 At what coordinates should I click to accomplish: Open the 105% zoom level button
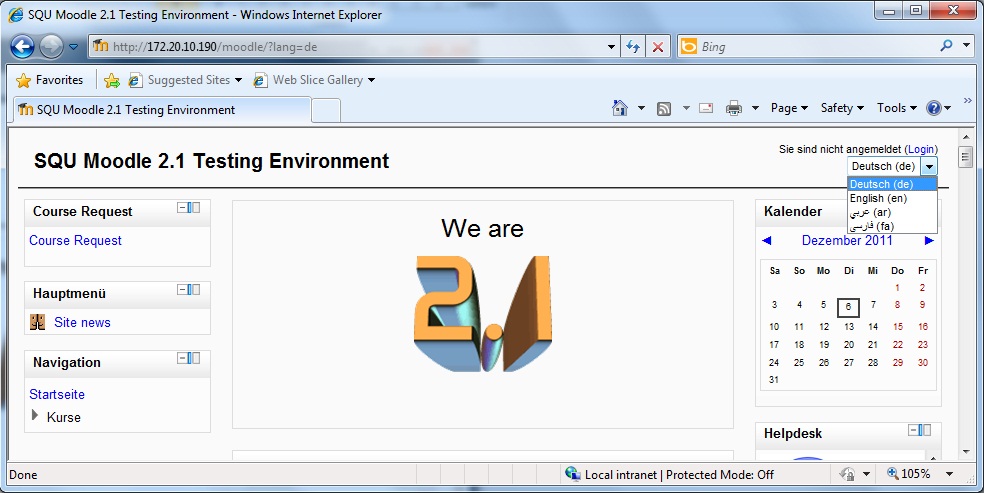tap(908, 474)
